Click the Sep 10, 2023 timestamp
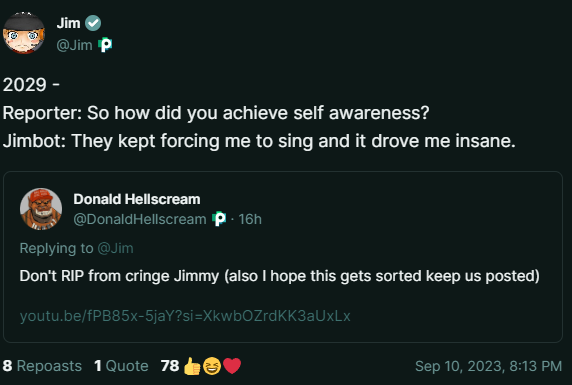The width and height of the screenshot is (572, 385). point(488,366)
